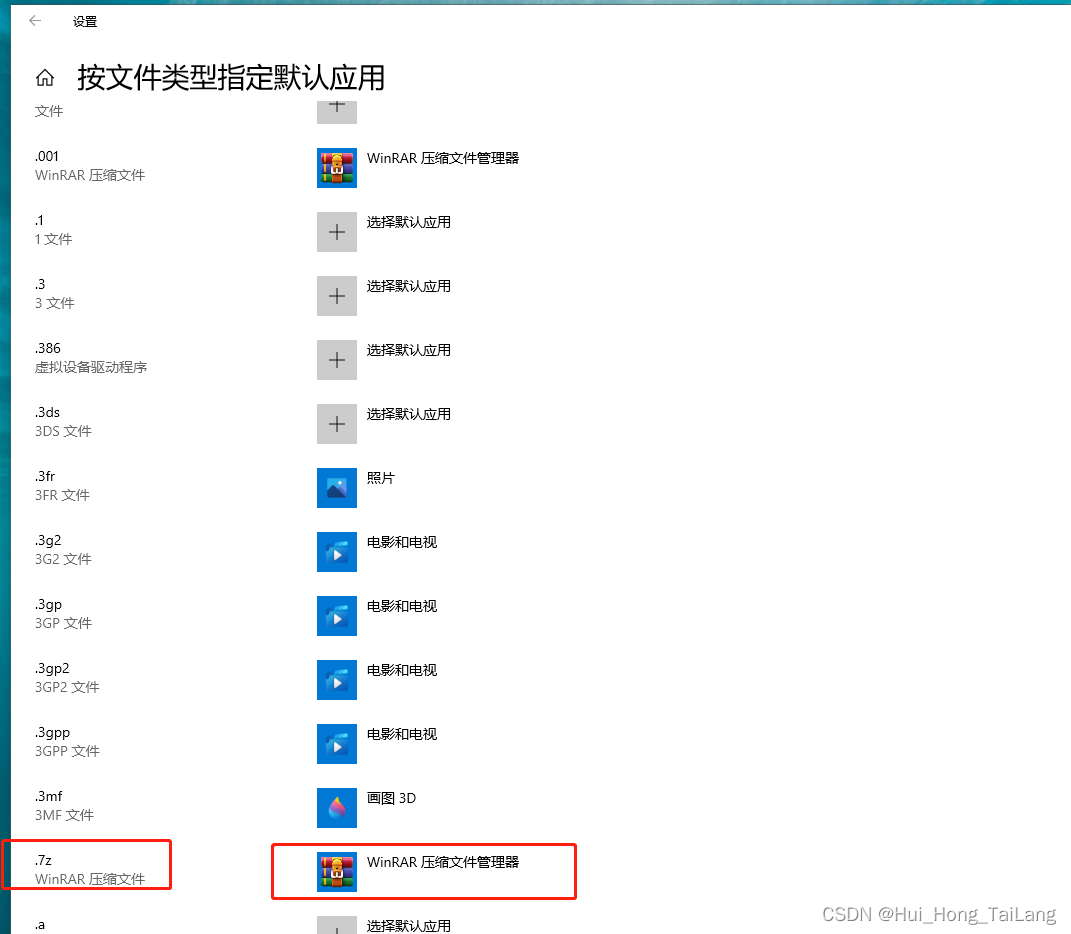Click 电影和电视 label for .3g2
Image resolution: width=1071 pixels, height=934 pixels.
tap(402, 542)
